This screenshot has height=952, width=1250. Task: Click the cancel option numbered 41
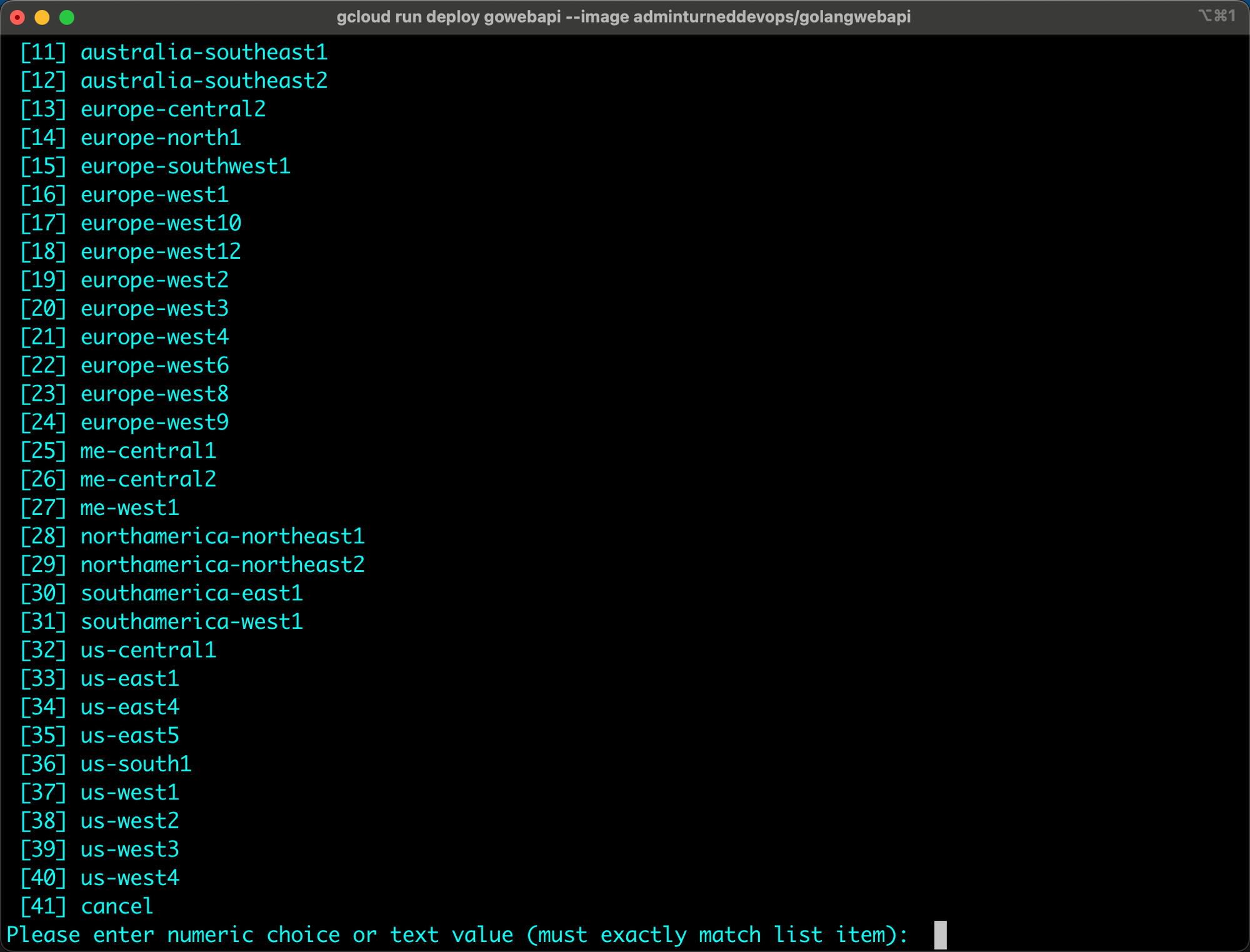(x=117, y=906)
